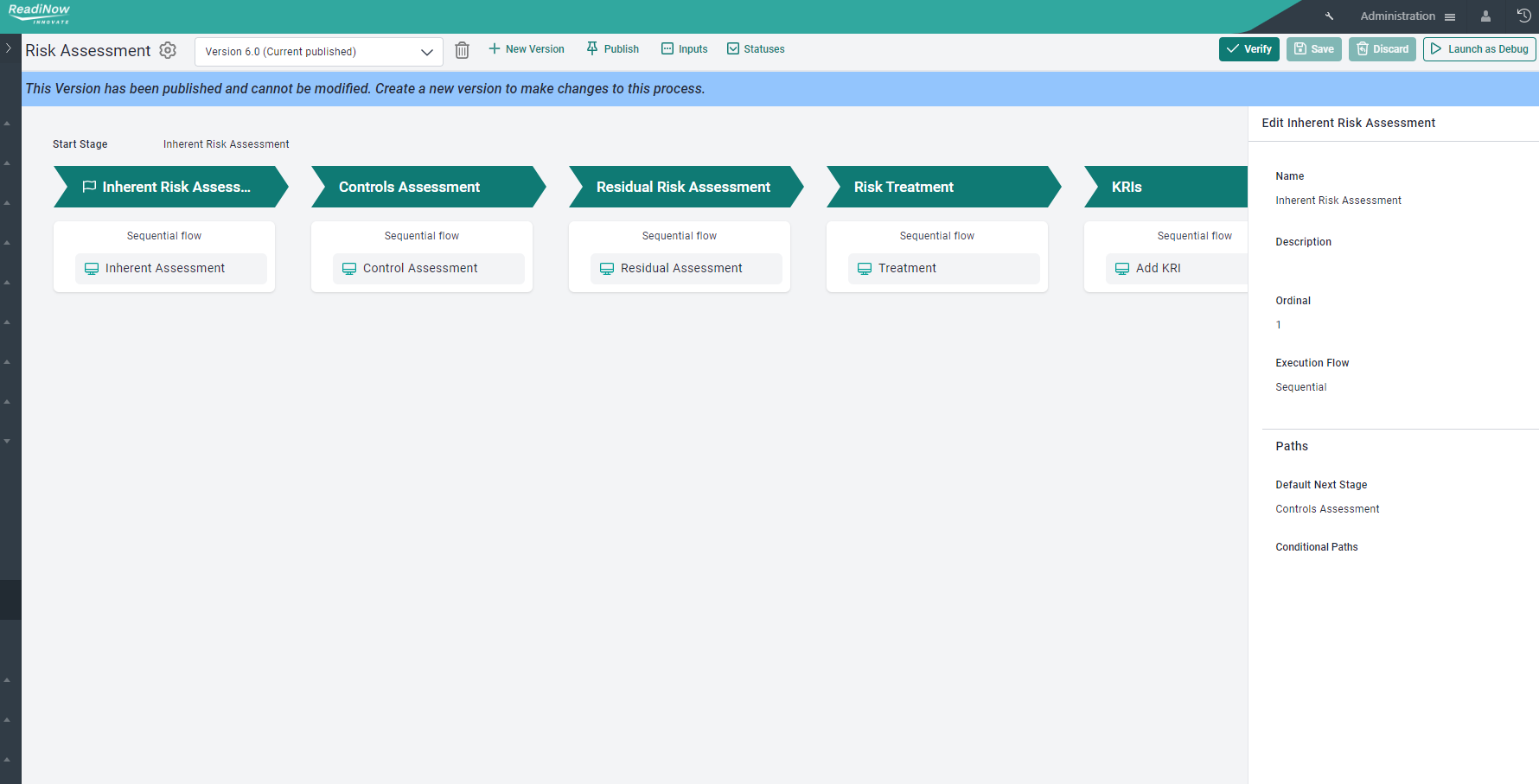Expand the left navigation sidebar chevron
The image size is (1539, 784).
(9, 48)
